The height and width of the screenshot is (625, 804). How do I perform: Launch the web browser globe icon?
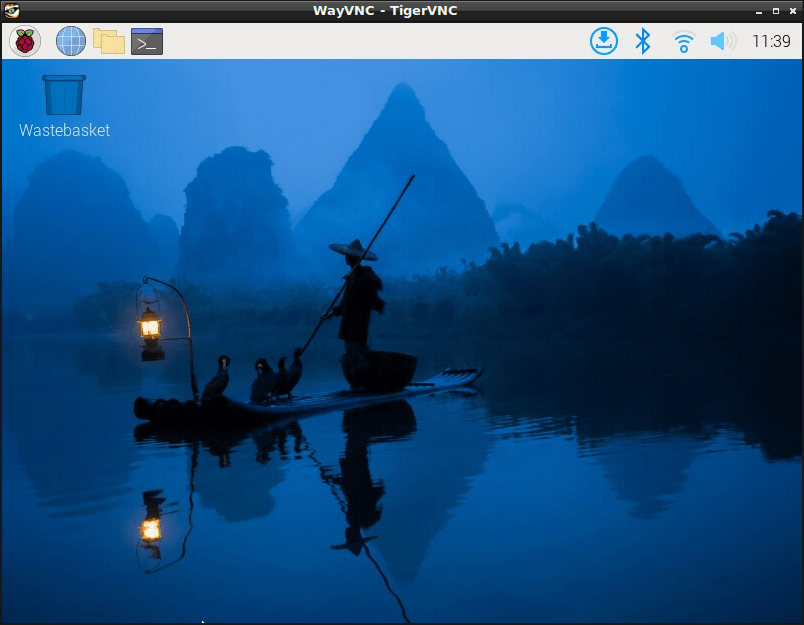click(71, 41)
